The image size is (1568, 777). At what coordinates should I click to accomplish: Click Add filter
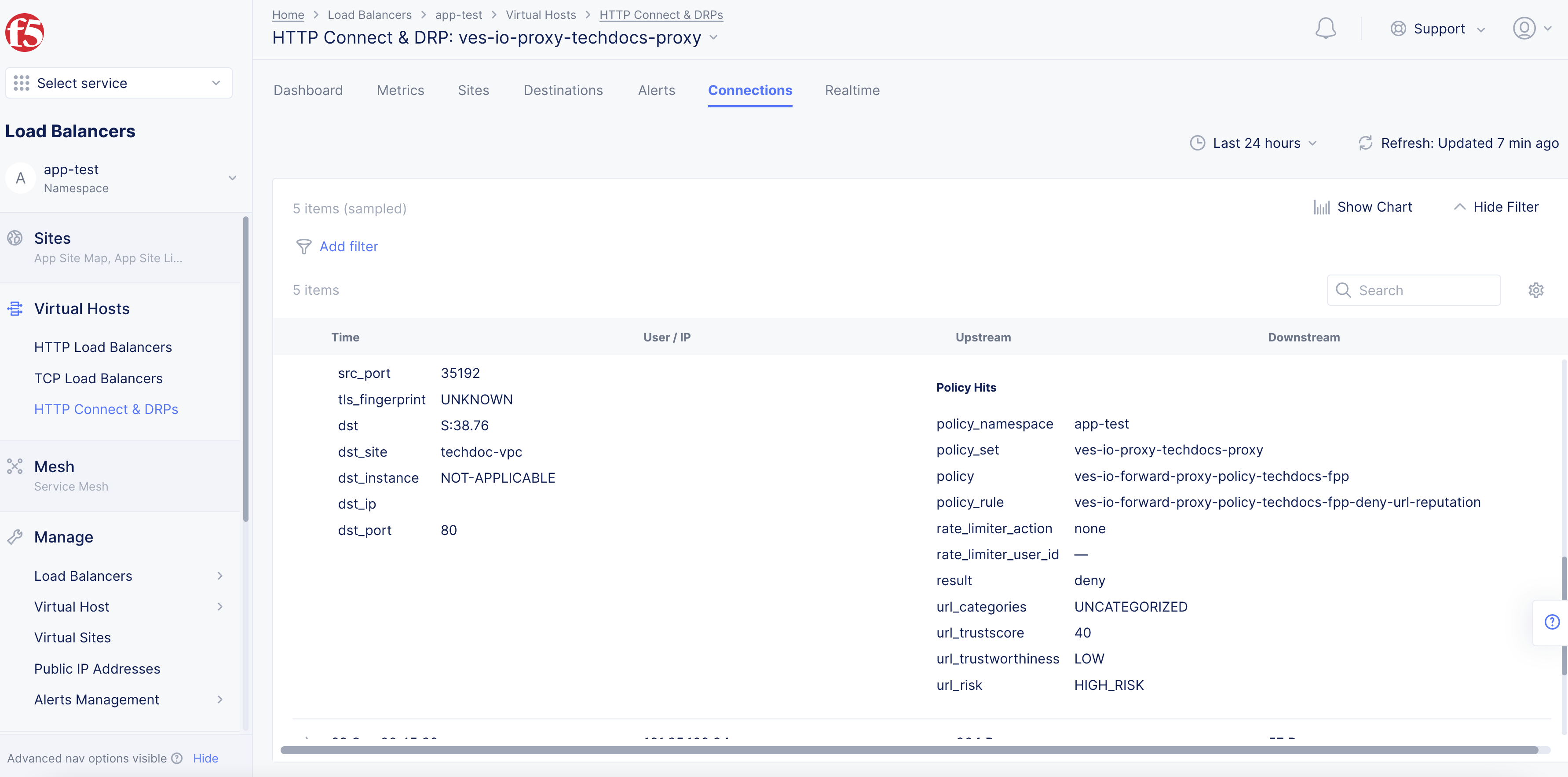348,246
